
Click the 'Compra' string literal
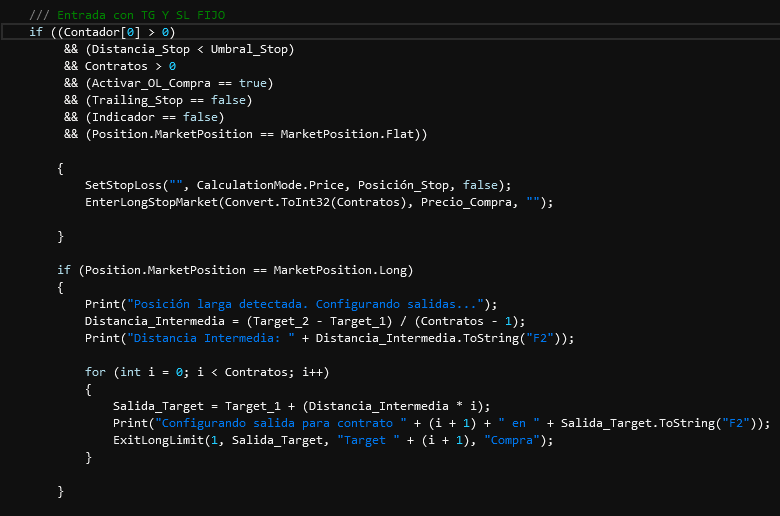click(512, 440)
